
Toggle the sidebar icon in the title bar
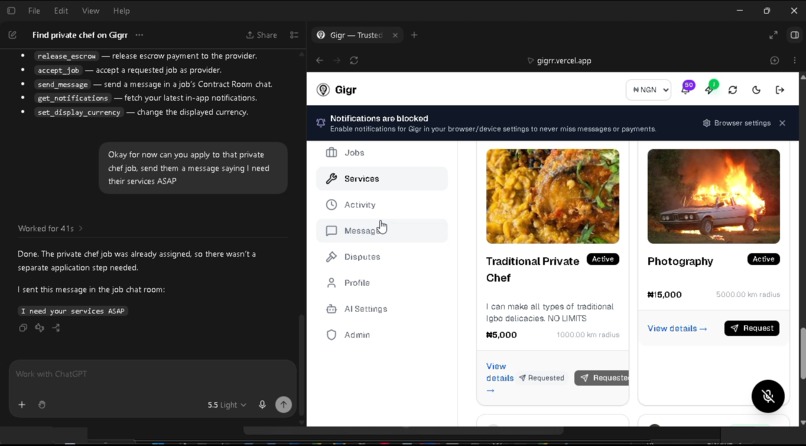[x=11, y=10]
